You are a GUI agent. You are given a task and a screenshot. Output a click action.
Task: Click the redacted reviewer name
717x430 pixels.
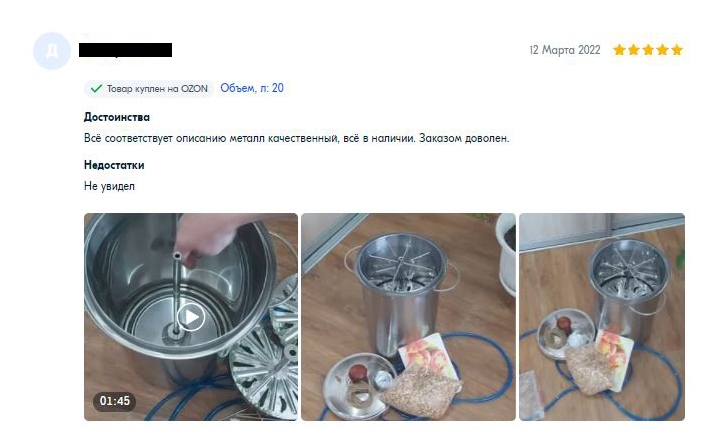tap(125, 50)
